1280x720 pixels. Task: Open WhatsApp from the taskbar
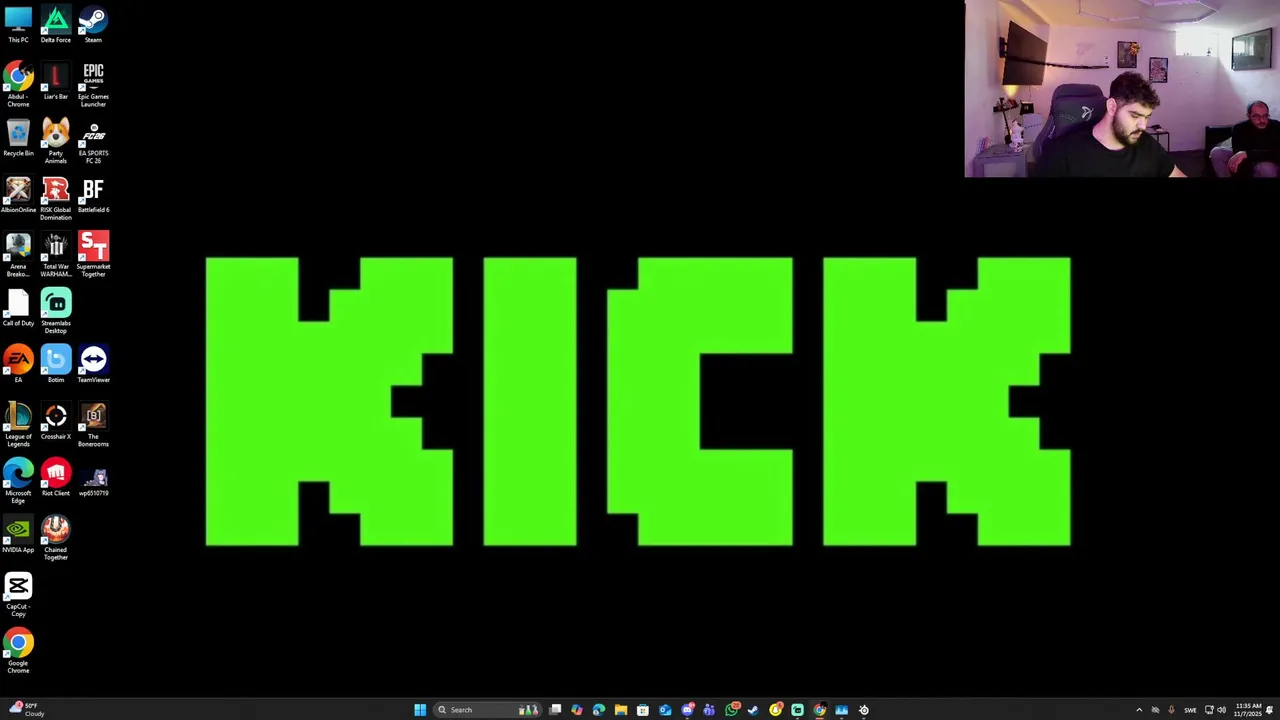732,710
